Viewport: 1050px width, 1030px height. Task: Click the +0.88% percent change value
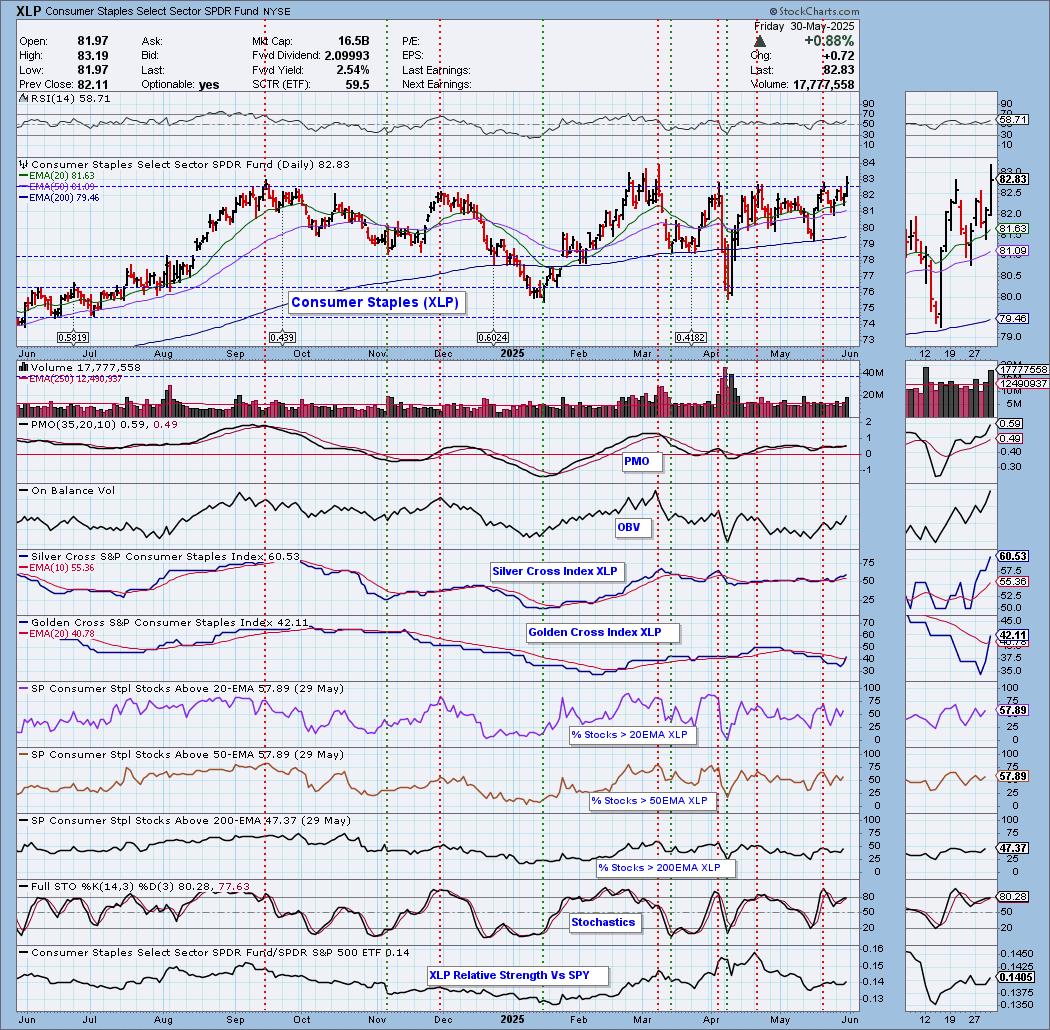tap(828, 41)
